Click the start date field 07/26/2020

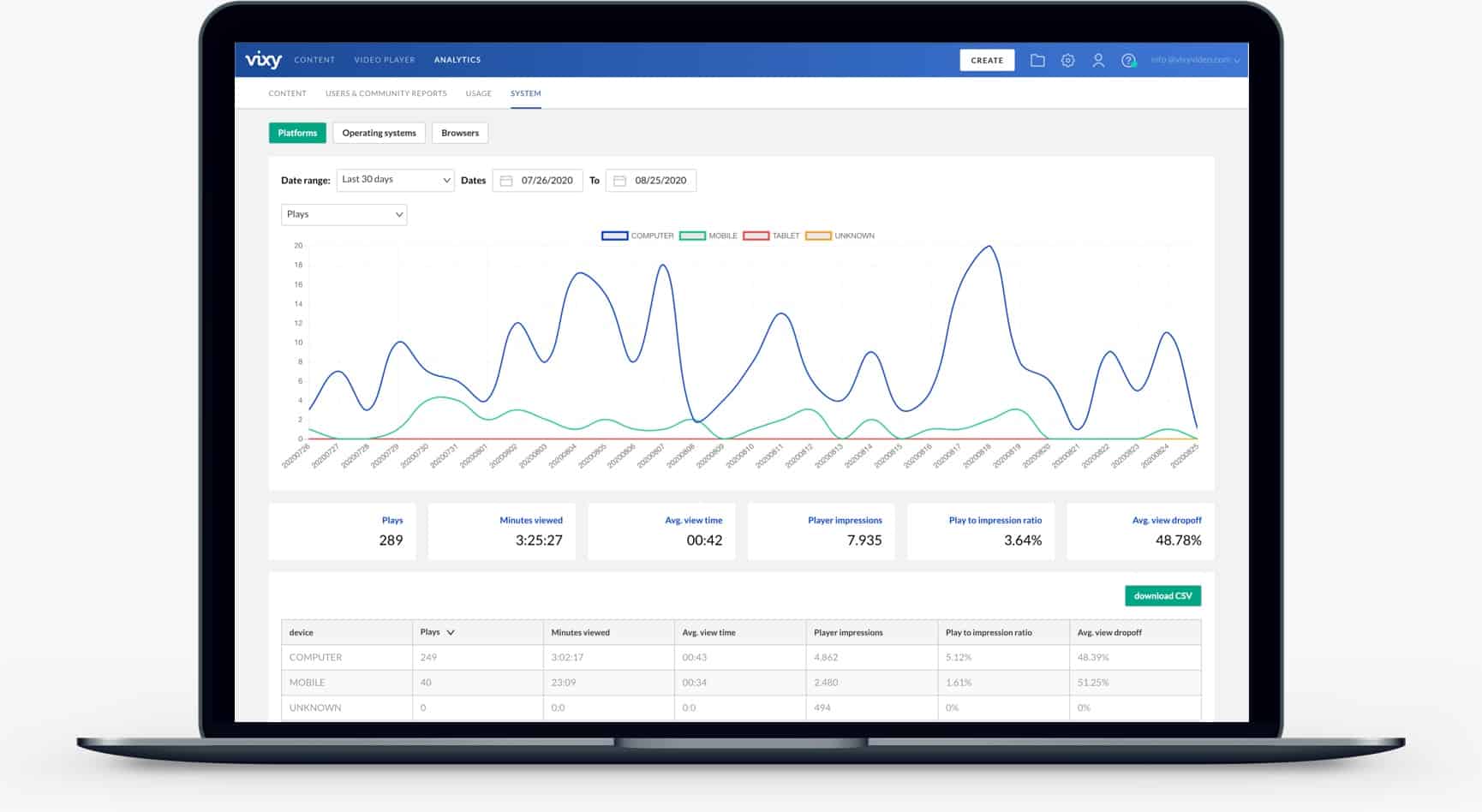click(x=538, y=181)
